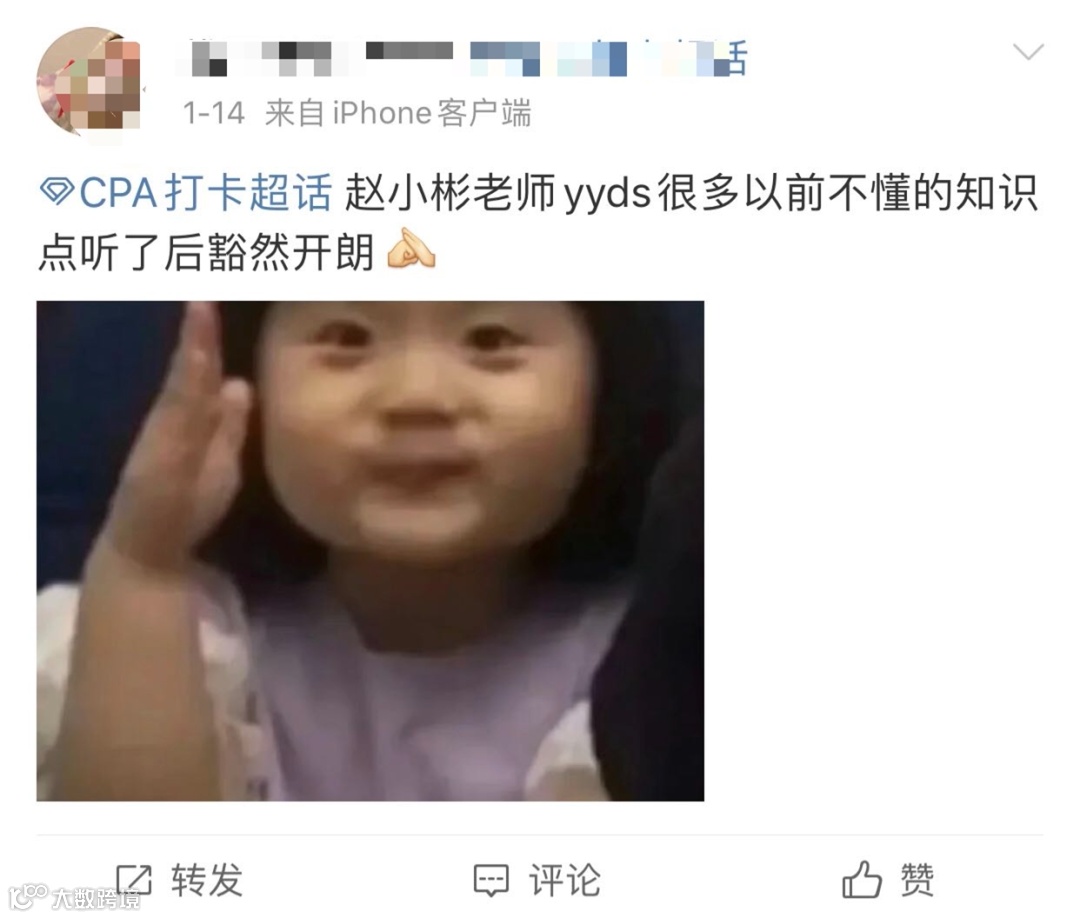1080x918 pixels.
Task: Expand the post options chevron
Action: 1028,52
